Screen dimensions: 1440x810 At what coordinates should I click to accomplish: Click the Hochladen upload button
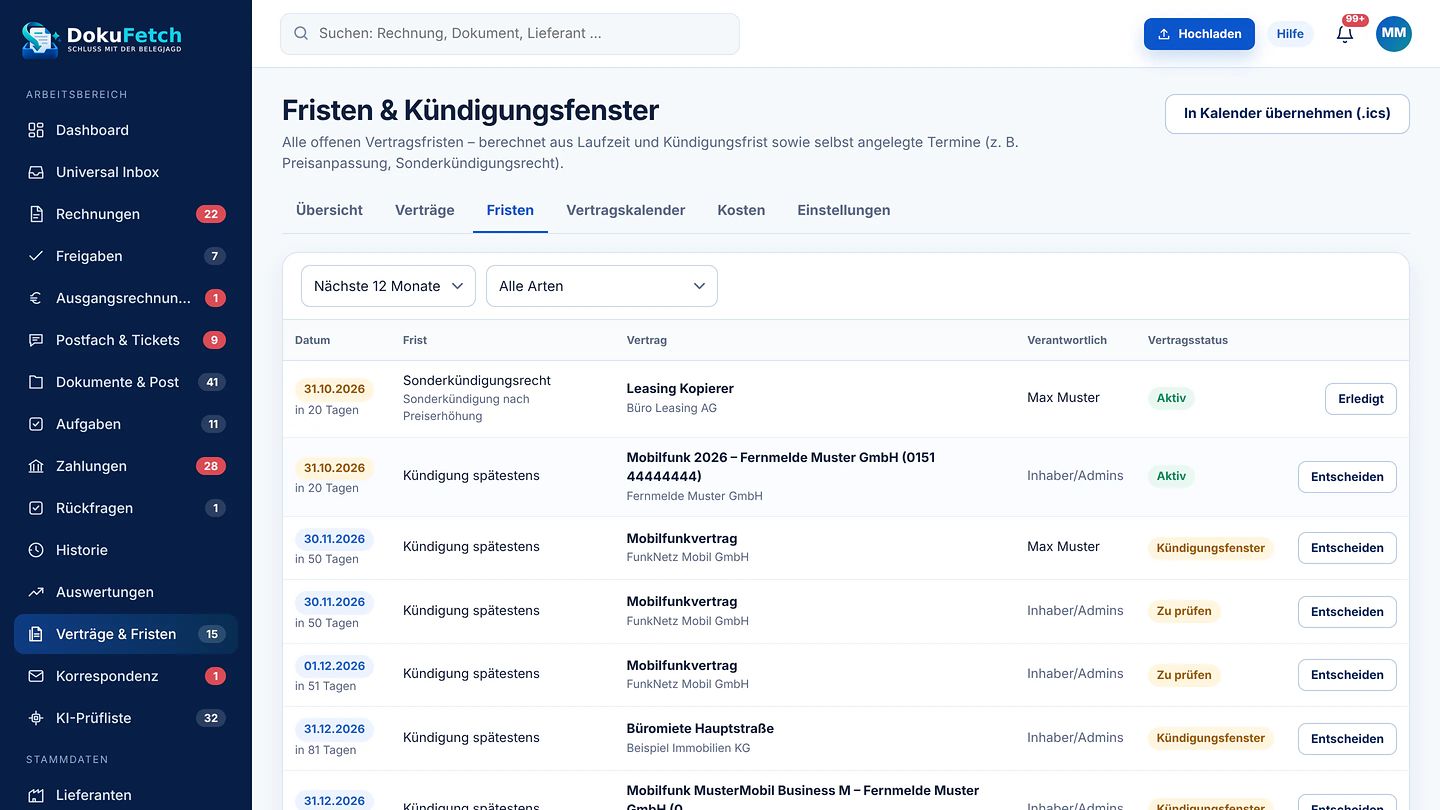click(1199, 34)
